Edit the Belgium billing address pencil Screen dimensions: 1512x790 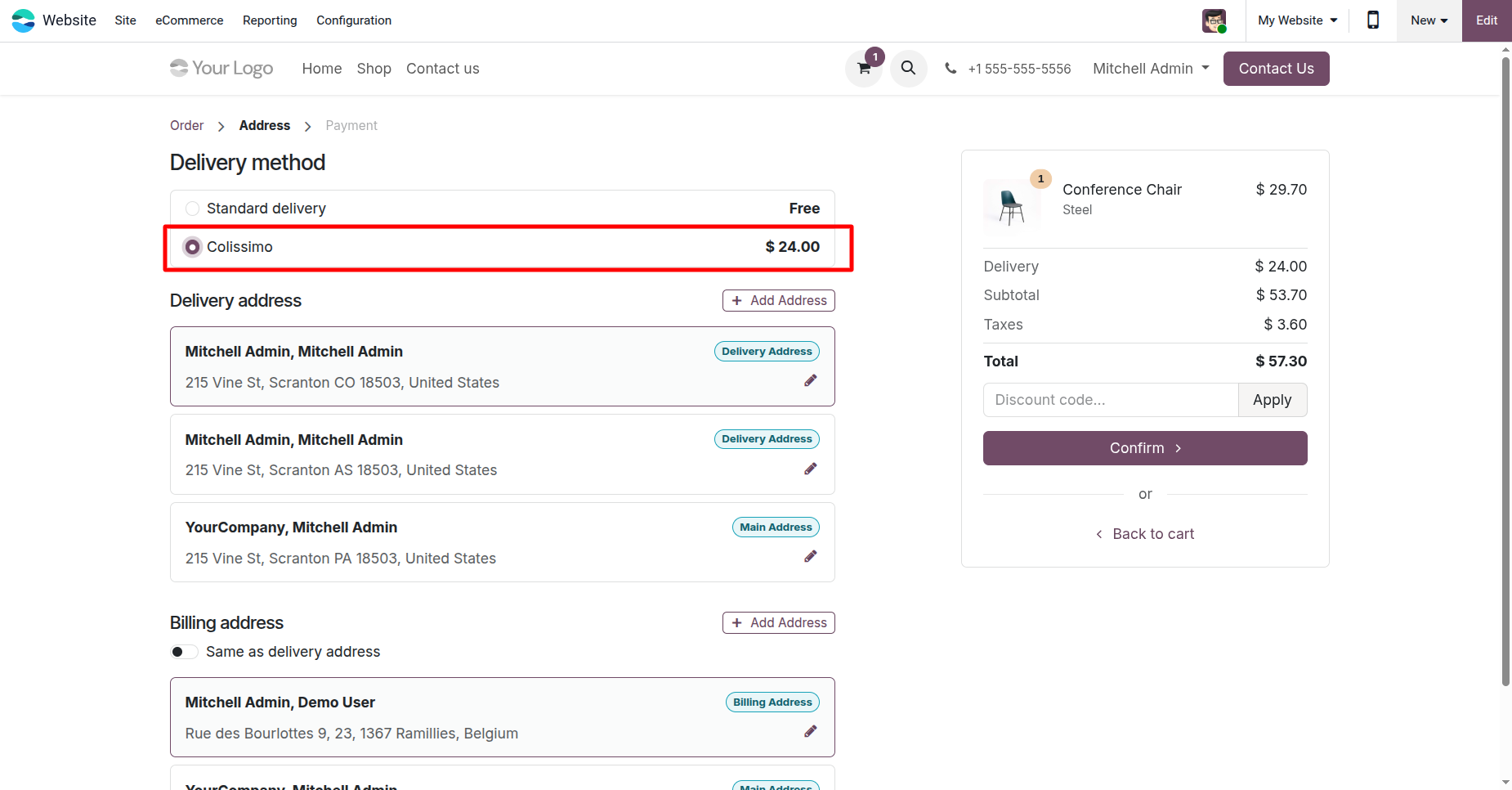click(810, 731)
